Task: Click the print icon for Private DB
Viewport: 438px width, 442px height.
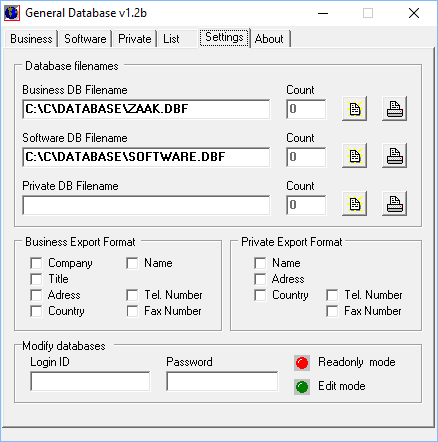Action: (394, 204)
